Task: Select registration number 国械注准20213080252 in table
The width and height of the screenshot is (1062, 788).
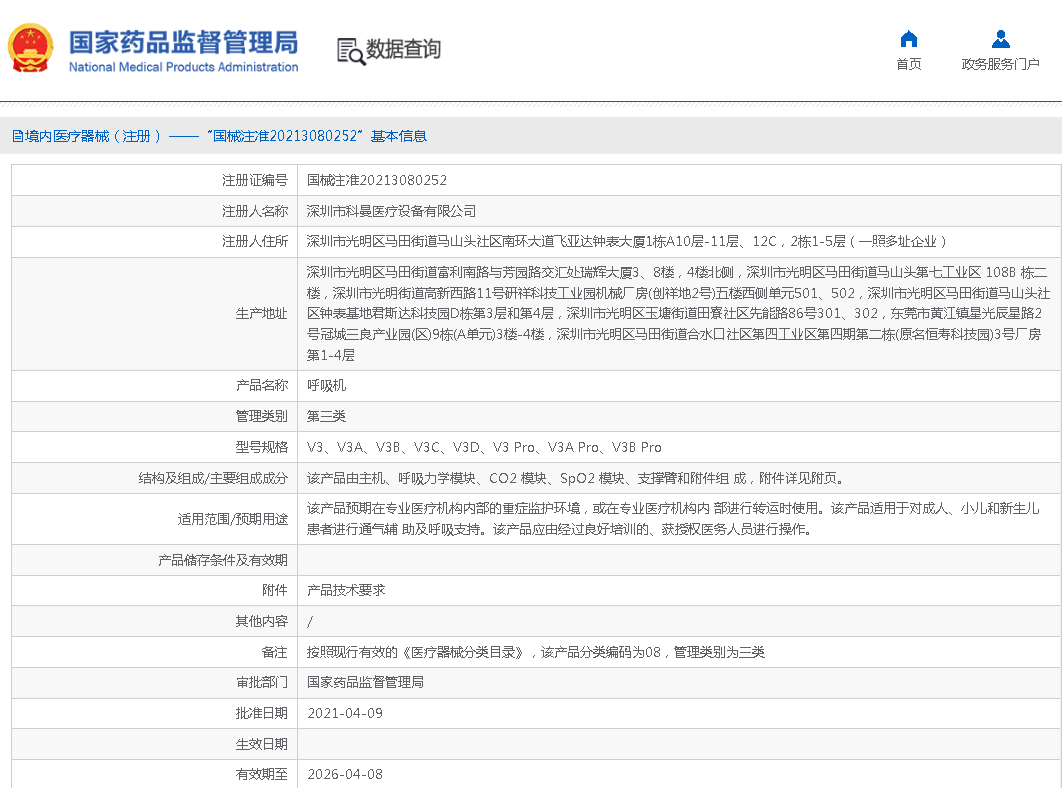Action: coord(377,180)
